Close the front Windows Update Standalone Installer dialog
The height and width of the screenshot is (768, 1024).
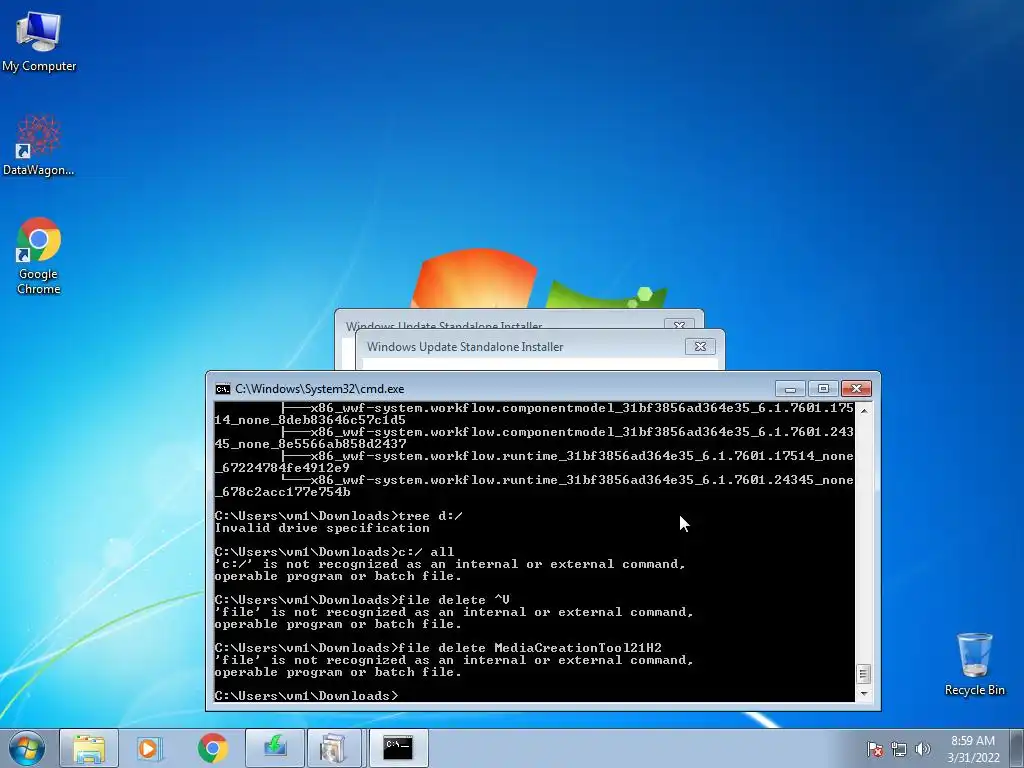(700, 346)
